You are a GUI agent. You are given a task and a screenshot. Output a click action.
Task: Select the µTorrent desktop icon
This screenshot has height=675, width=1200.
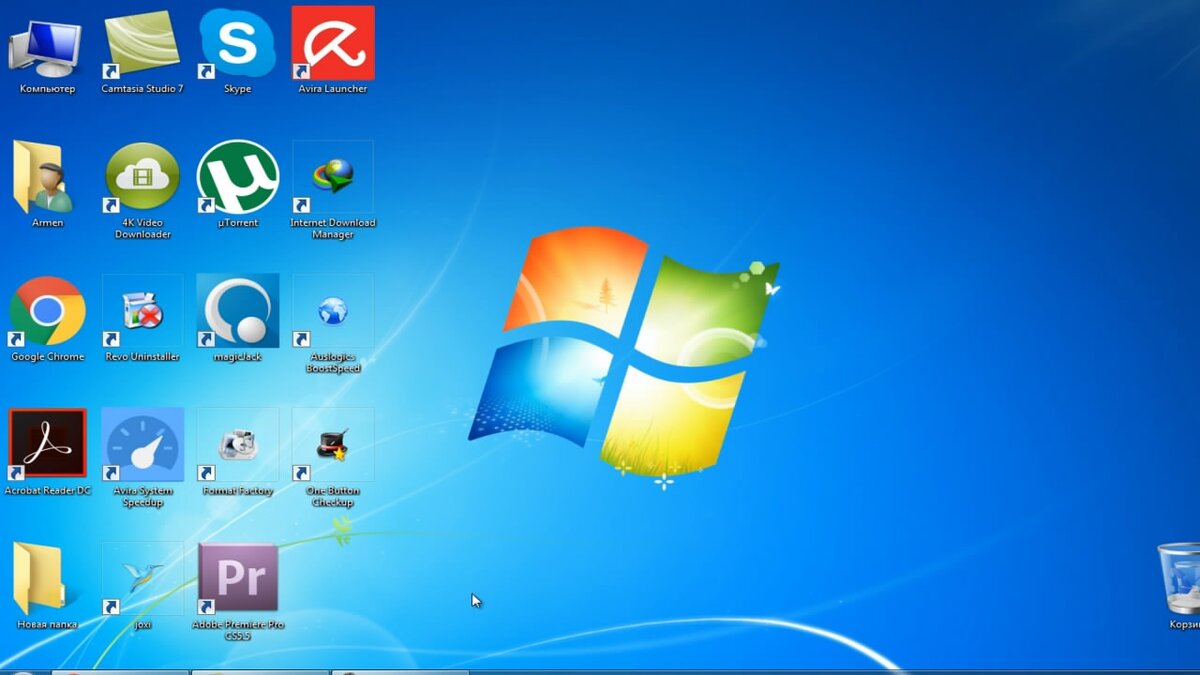click(237, 182)
